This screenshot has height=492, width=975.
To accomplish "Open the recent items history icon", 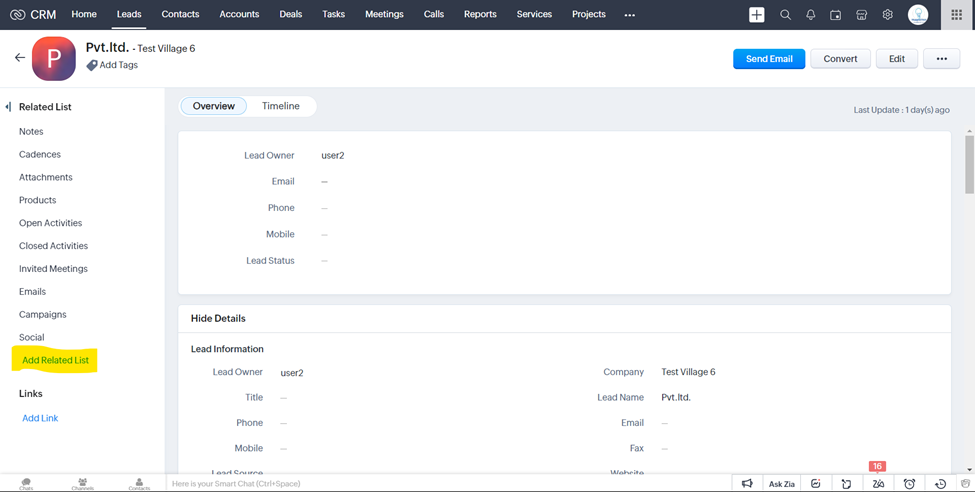I will point(940,483).
